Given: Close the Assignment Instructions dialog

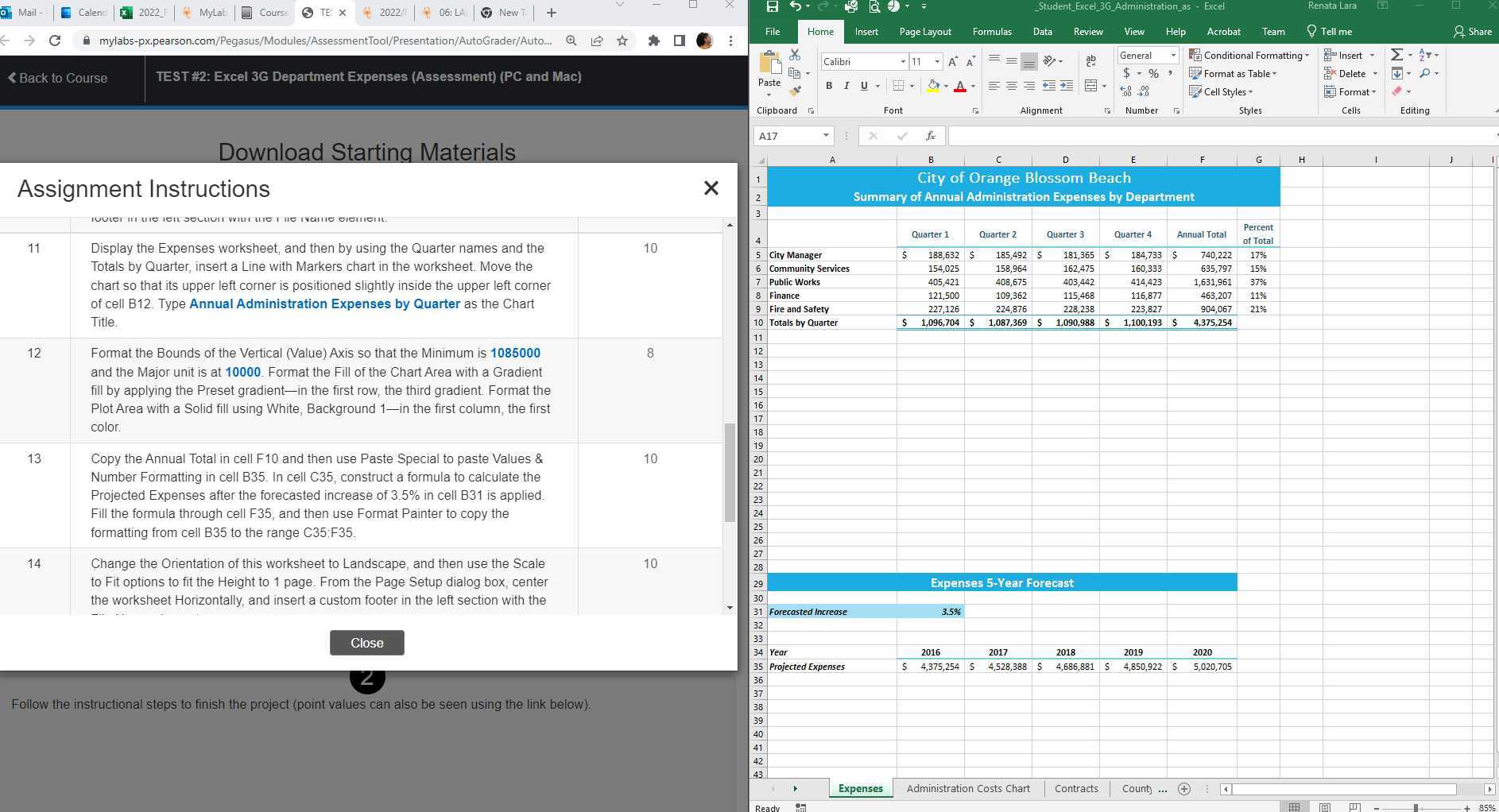Looking at the screenshot, I should coord(711,188).
